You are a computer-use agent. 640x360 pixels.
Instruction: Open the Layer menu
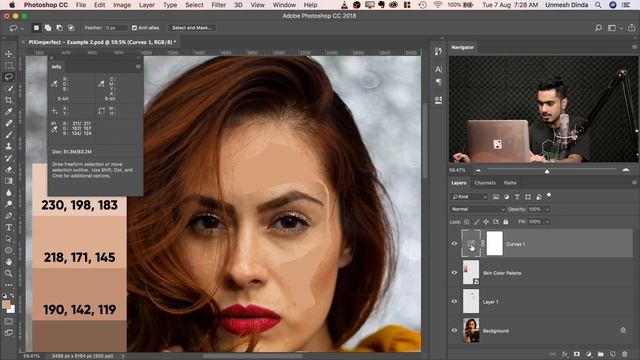[147, 5]
